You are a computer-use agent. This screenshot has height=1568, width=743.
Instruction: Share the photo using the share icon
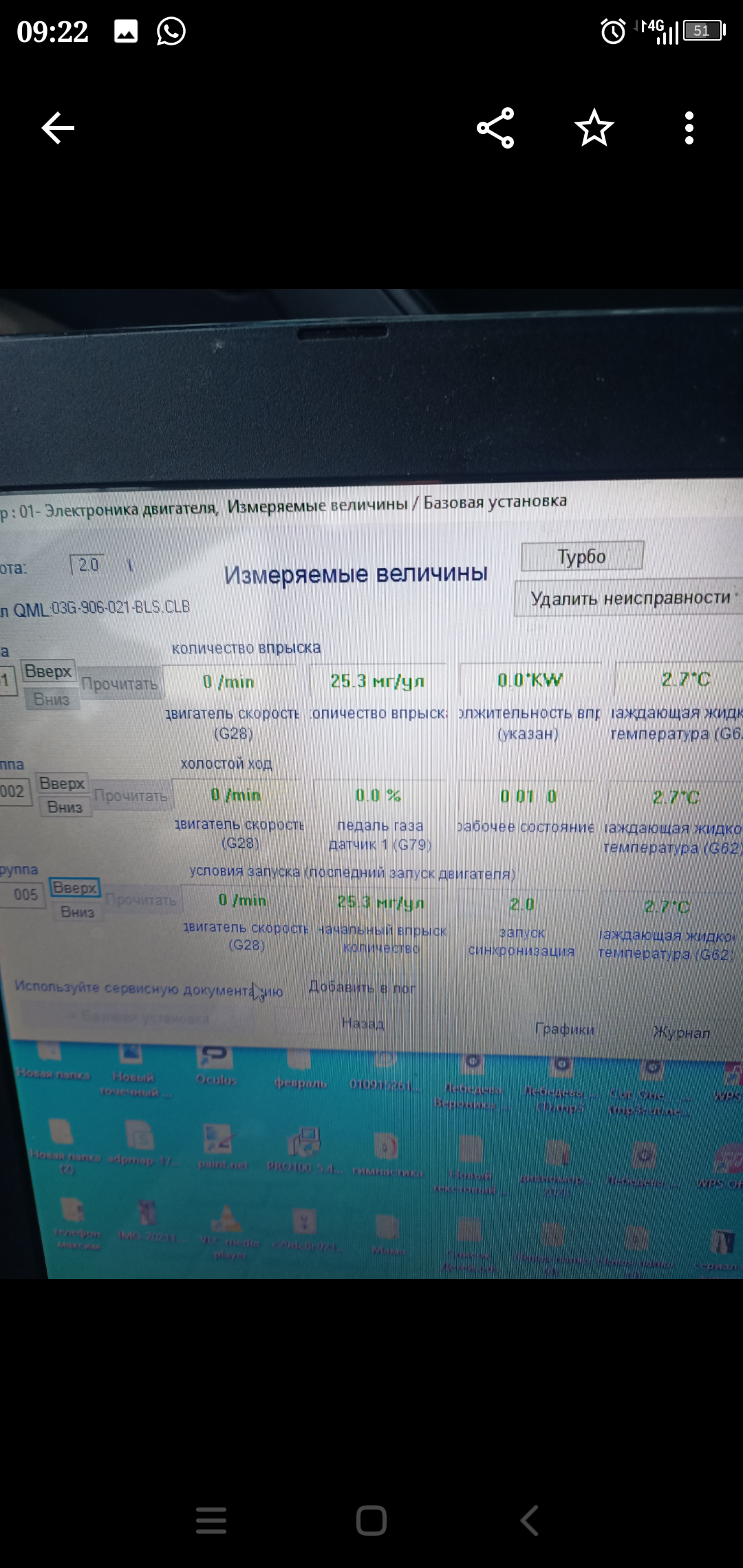495,128
